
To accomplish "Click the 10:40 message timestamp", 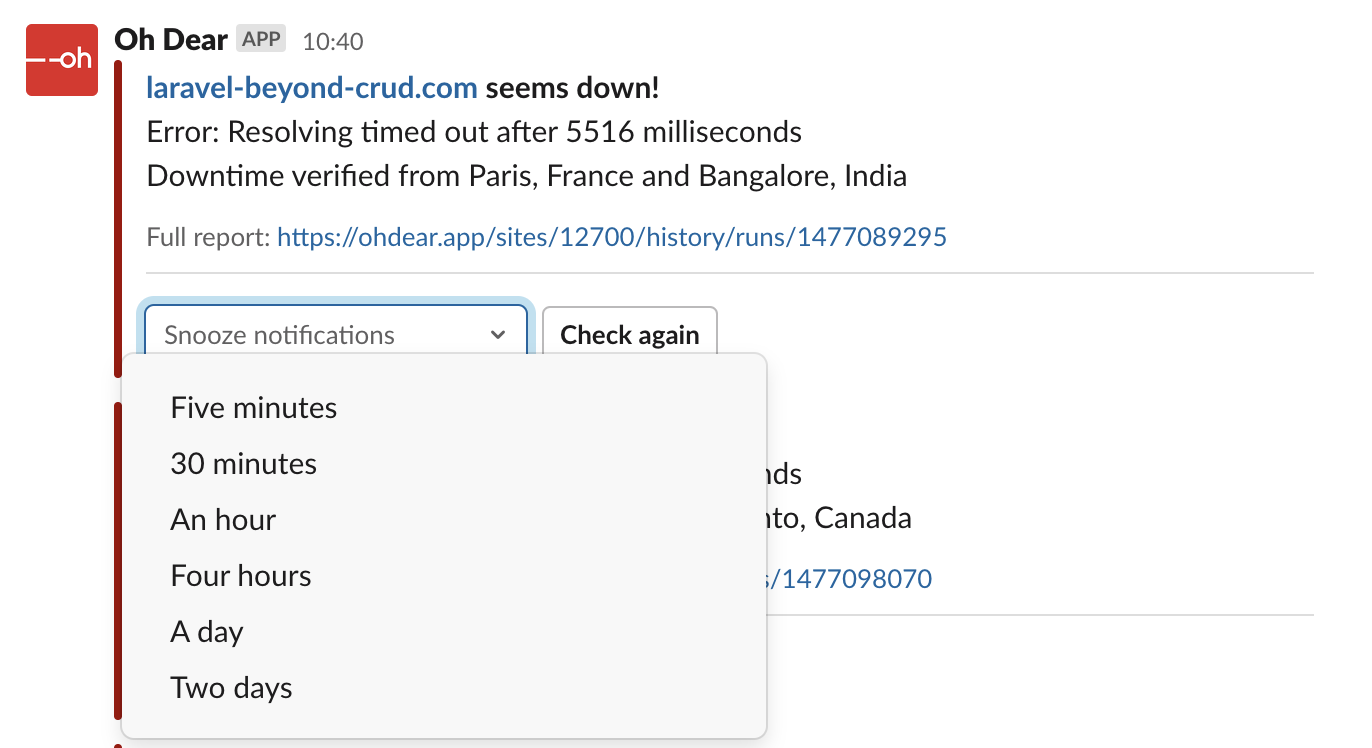I will pyautogui.click(x=333, y=41).
